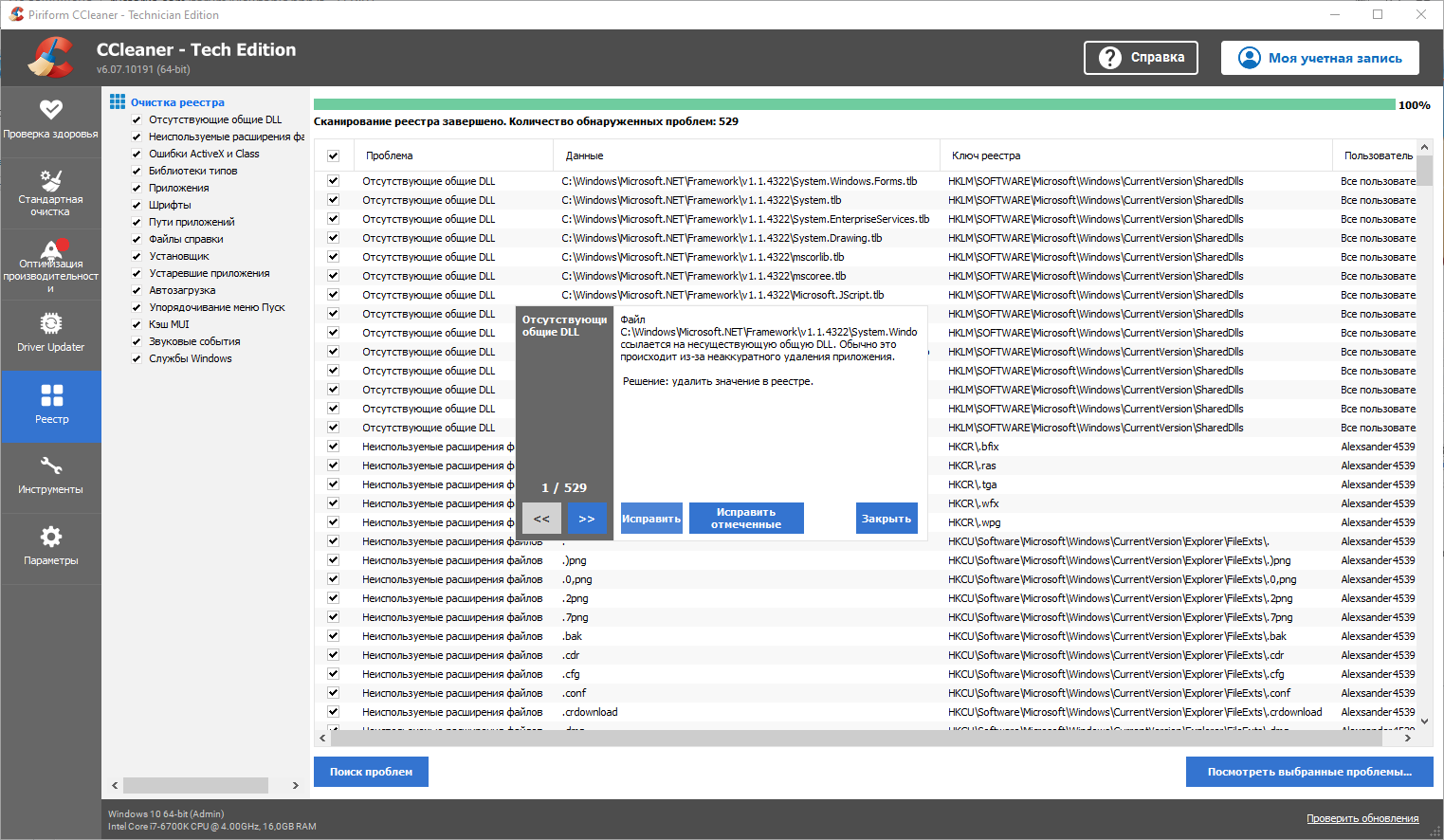Open Standard Cleaning (Стандартная очистка) section
This screenshot has height=840, width=1444.
pyautogui.click(x=51, y=192)
